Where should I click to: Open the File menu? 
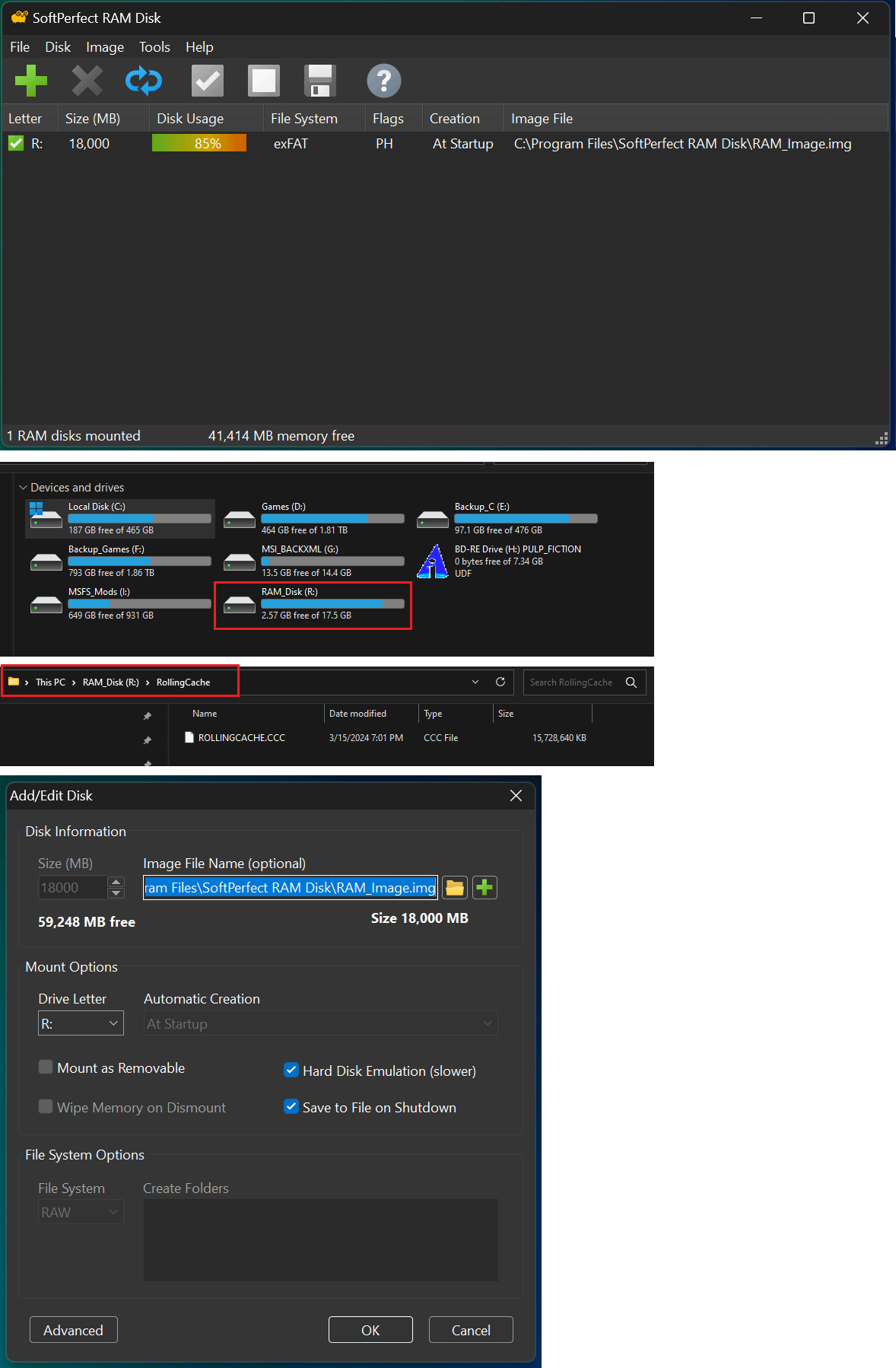20,47
